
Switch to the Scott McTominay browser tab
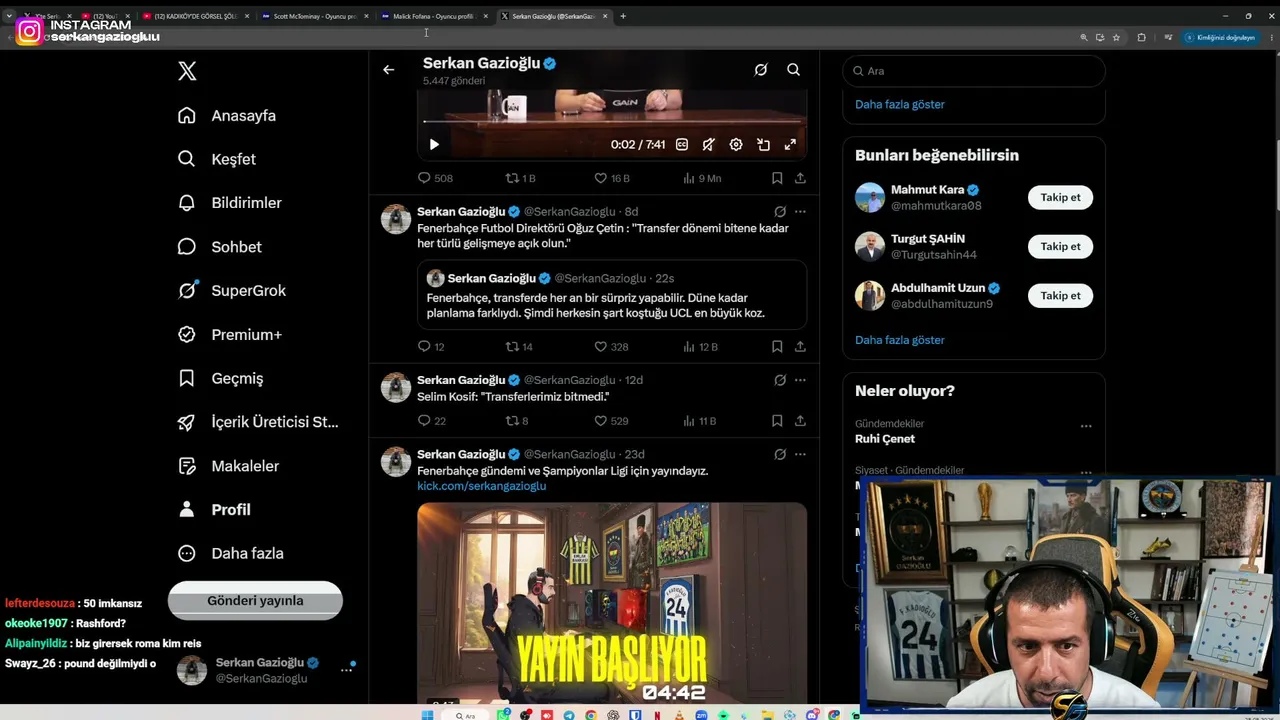(x=314, y=16)
